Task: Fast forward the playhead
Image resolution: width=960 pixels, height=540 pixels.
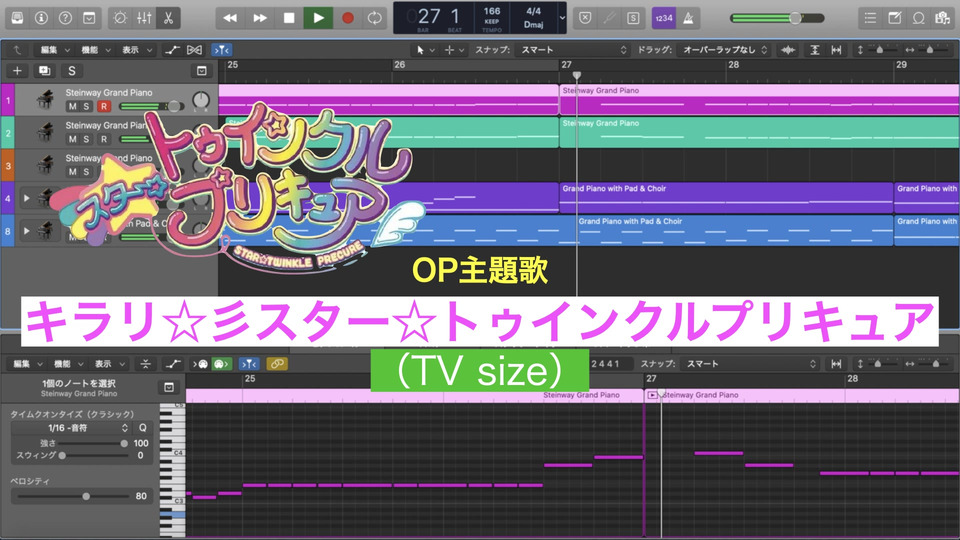Action: 260,18
